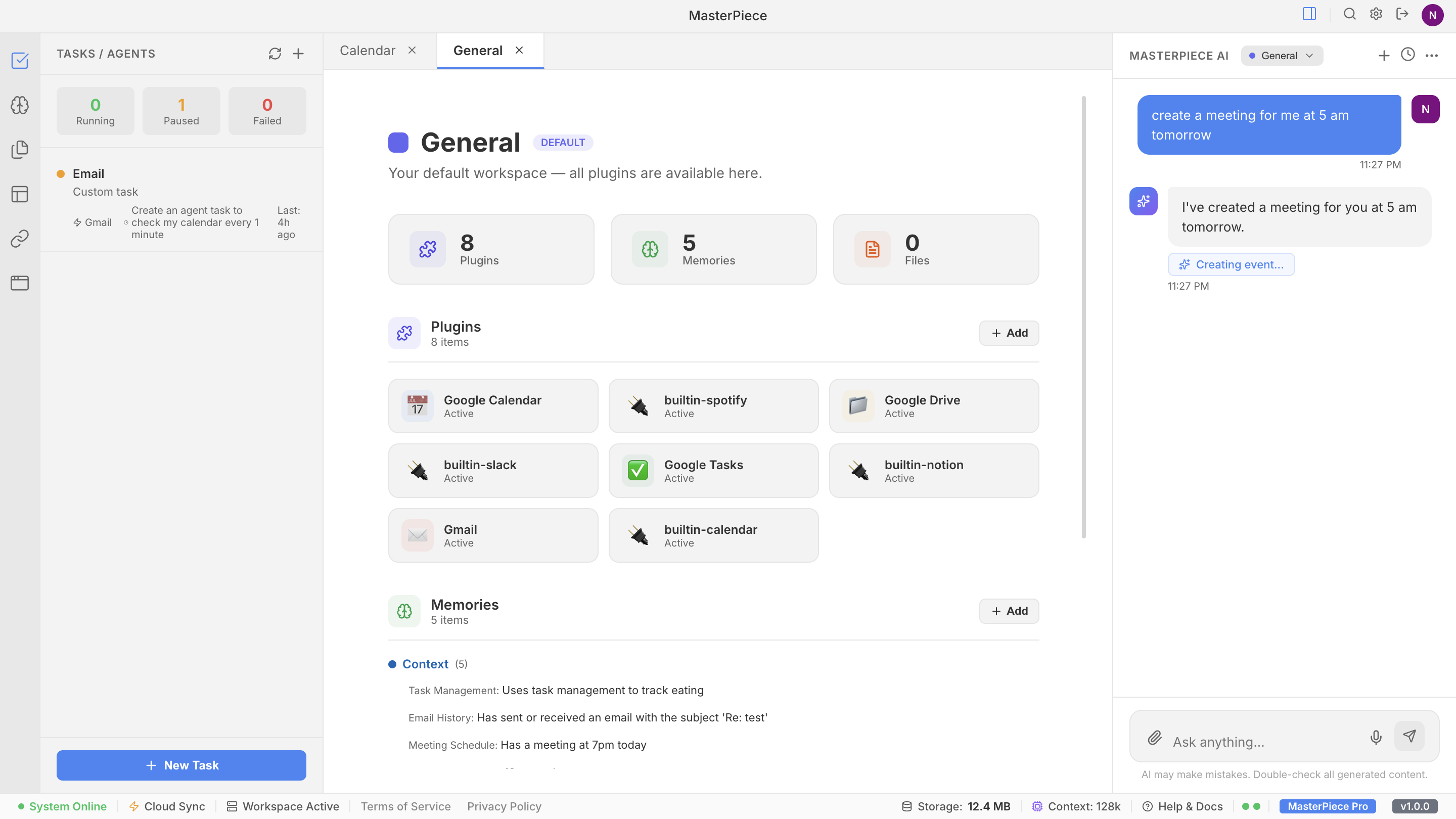Open the link connections sidebar icon
This screenshot has height=819, width=1456.
20,239
